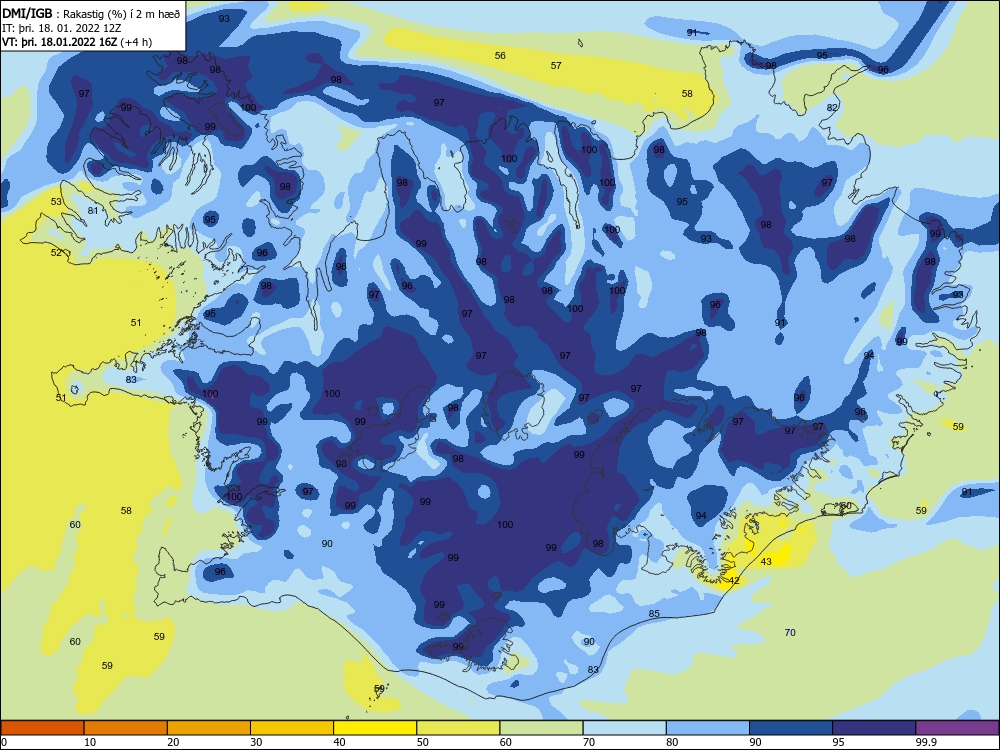Pick the 95–99.9 navy legend swatch
Image resolution: width=1000 pixels, height=750 pixels.
pyautogui.click(x=874, y=728)
